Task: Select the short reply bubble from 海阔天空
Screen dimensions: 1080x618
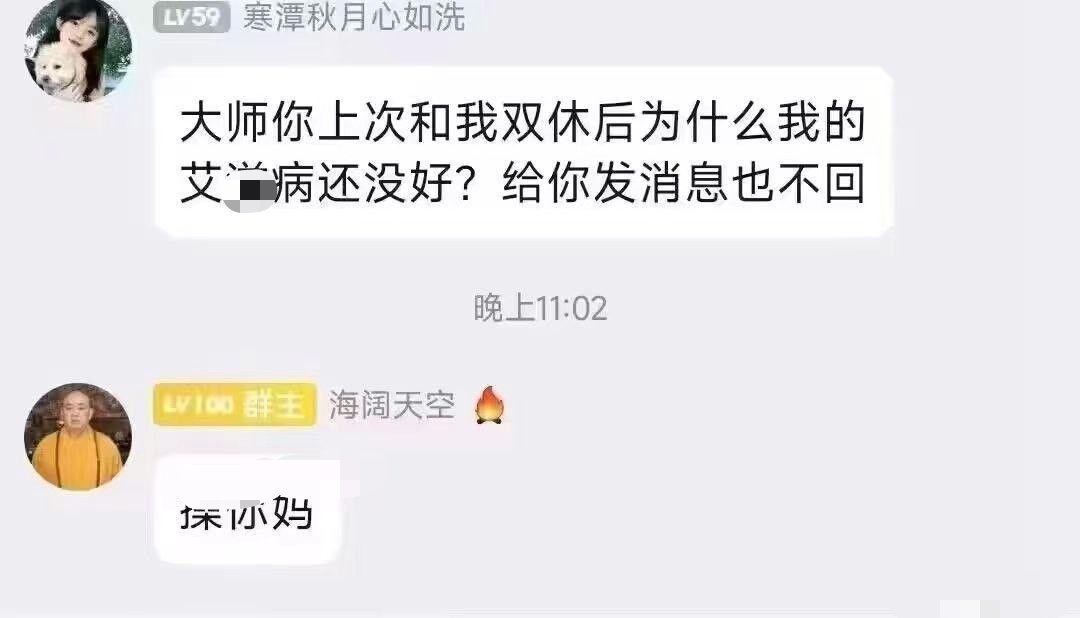Action: (x=247, y=511)
